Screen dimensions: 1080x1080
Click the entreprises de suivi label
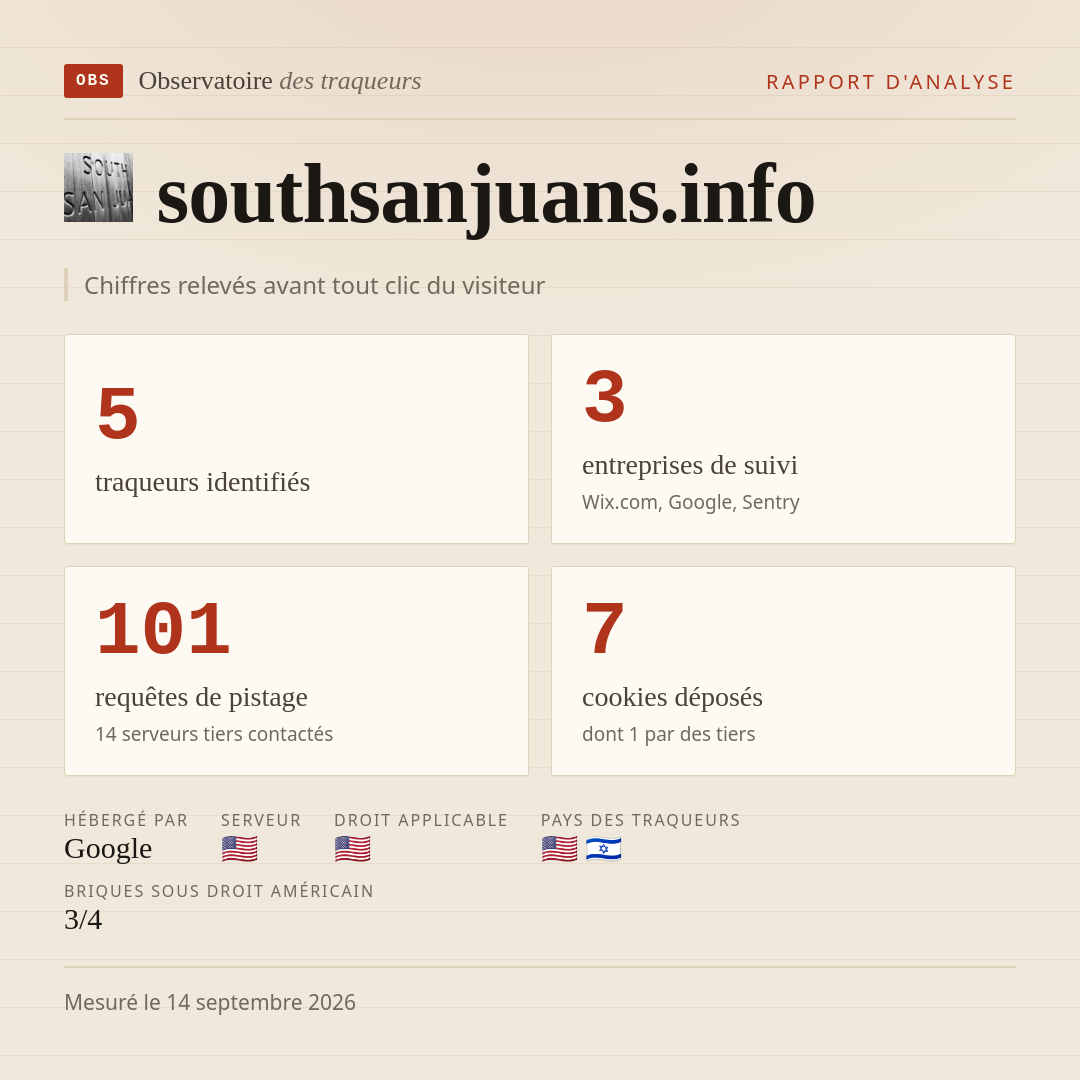pyautogui.click(x=690, y=465)
